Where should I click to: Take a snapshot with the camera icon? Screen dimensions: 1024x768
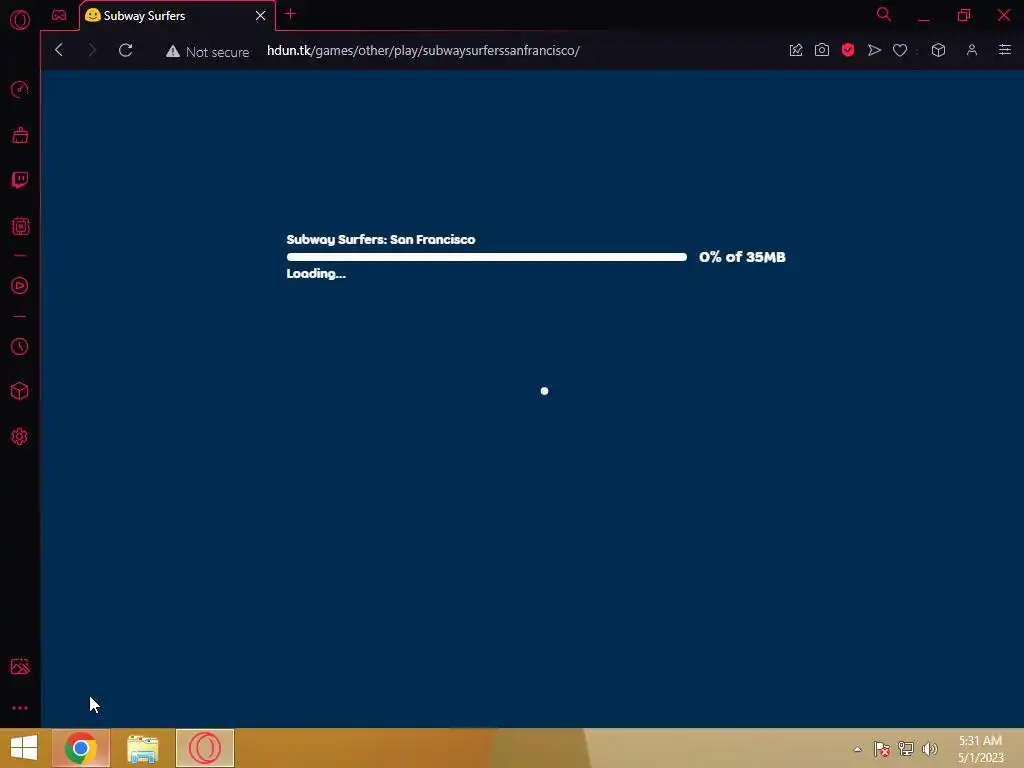822,50
